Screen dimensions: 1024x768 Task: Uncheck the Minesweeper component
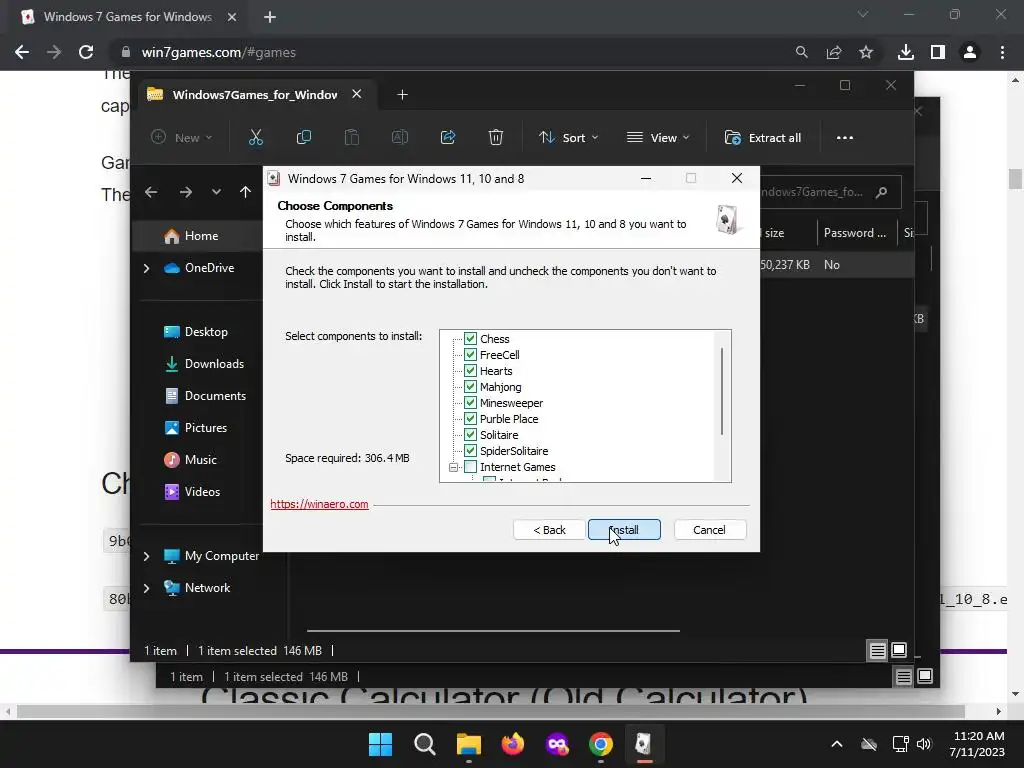coord(470,402)
